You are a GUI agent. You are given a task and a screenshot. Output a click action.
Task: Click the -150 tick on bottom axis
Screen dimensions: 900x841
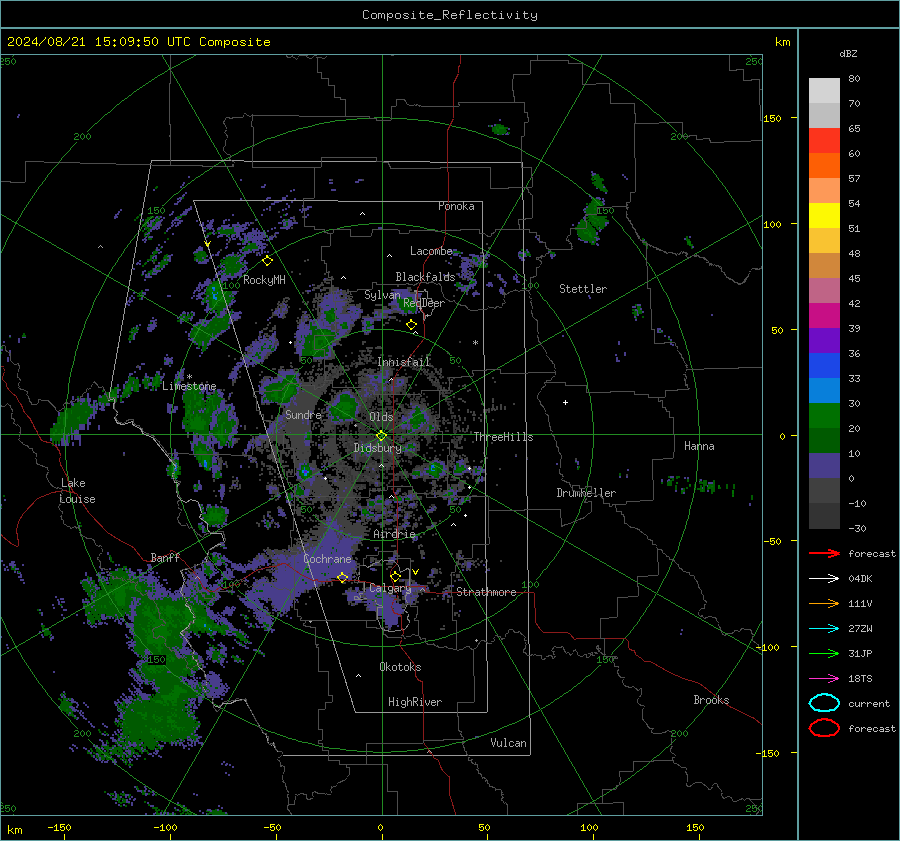pos(59,827)
